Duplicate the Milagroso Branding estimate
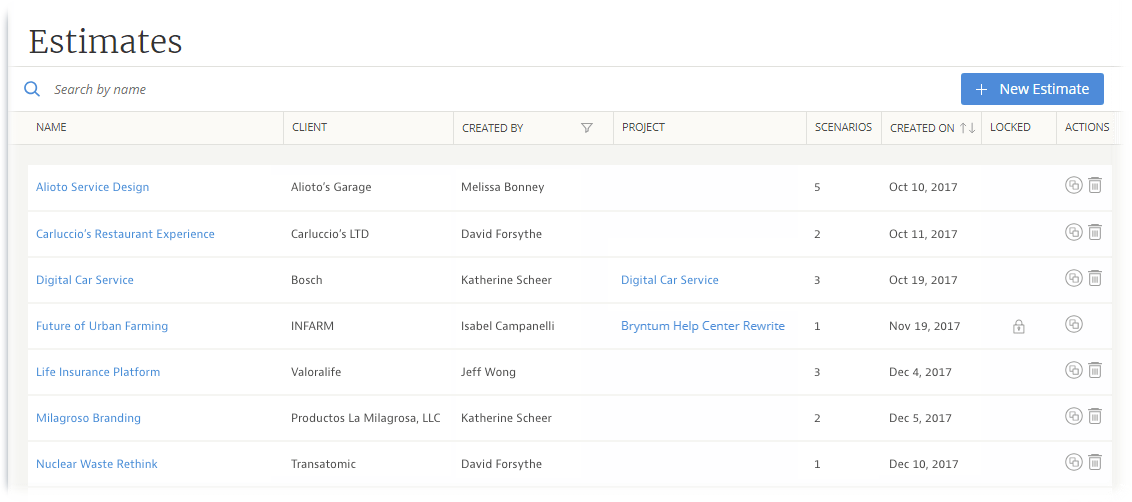 1074,416
